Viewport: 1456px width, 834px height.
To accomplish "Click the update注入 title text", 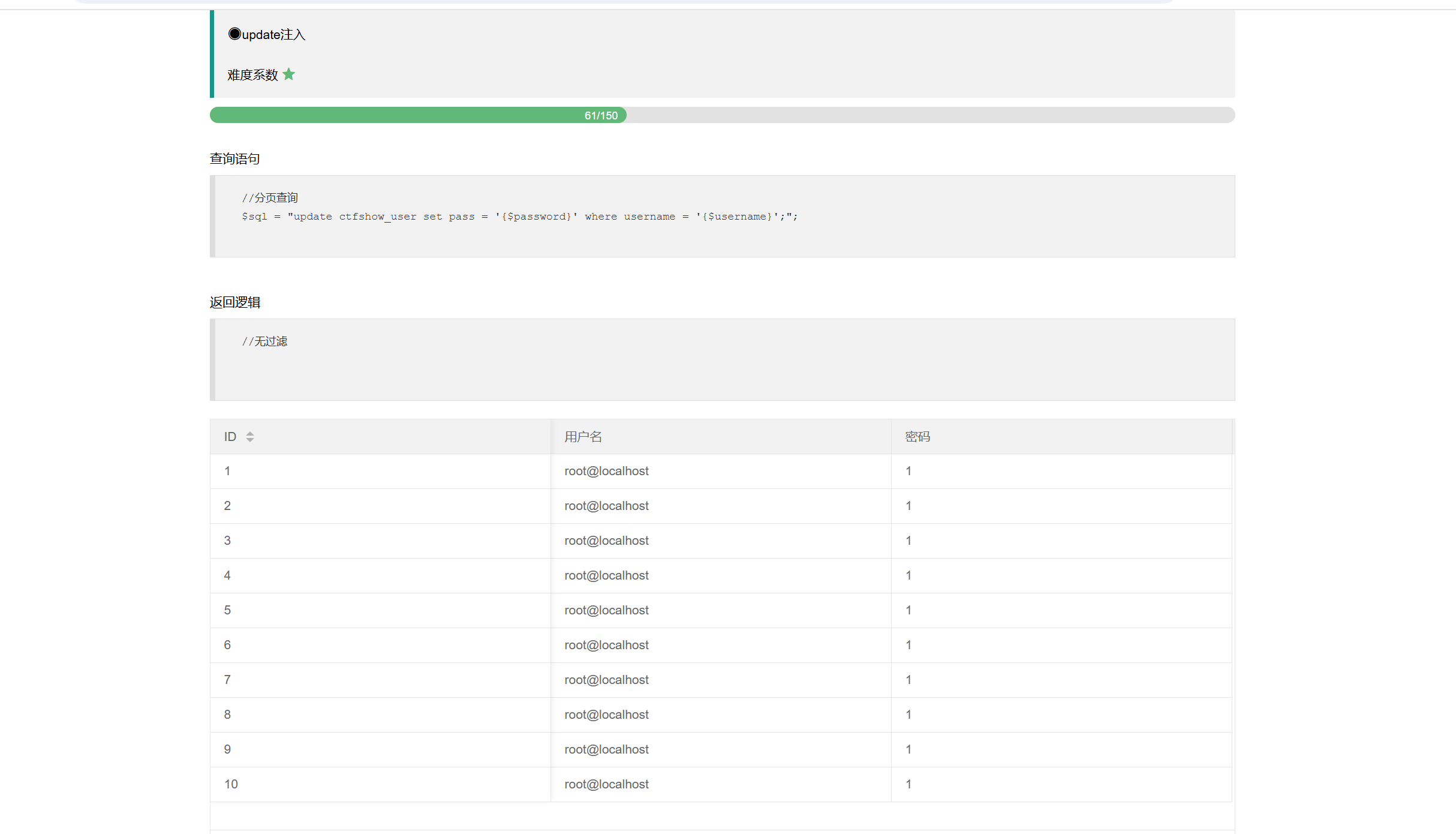I will click(x=273, y=35).
